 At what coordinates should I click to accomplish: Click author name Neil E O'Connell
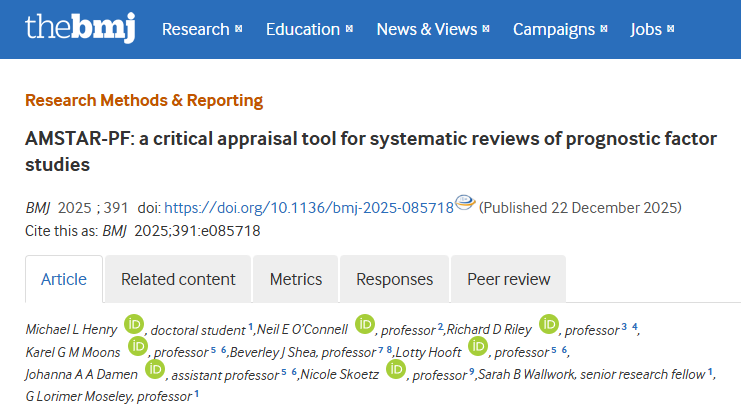(302, 329)
